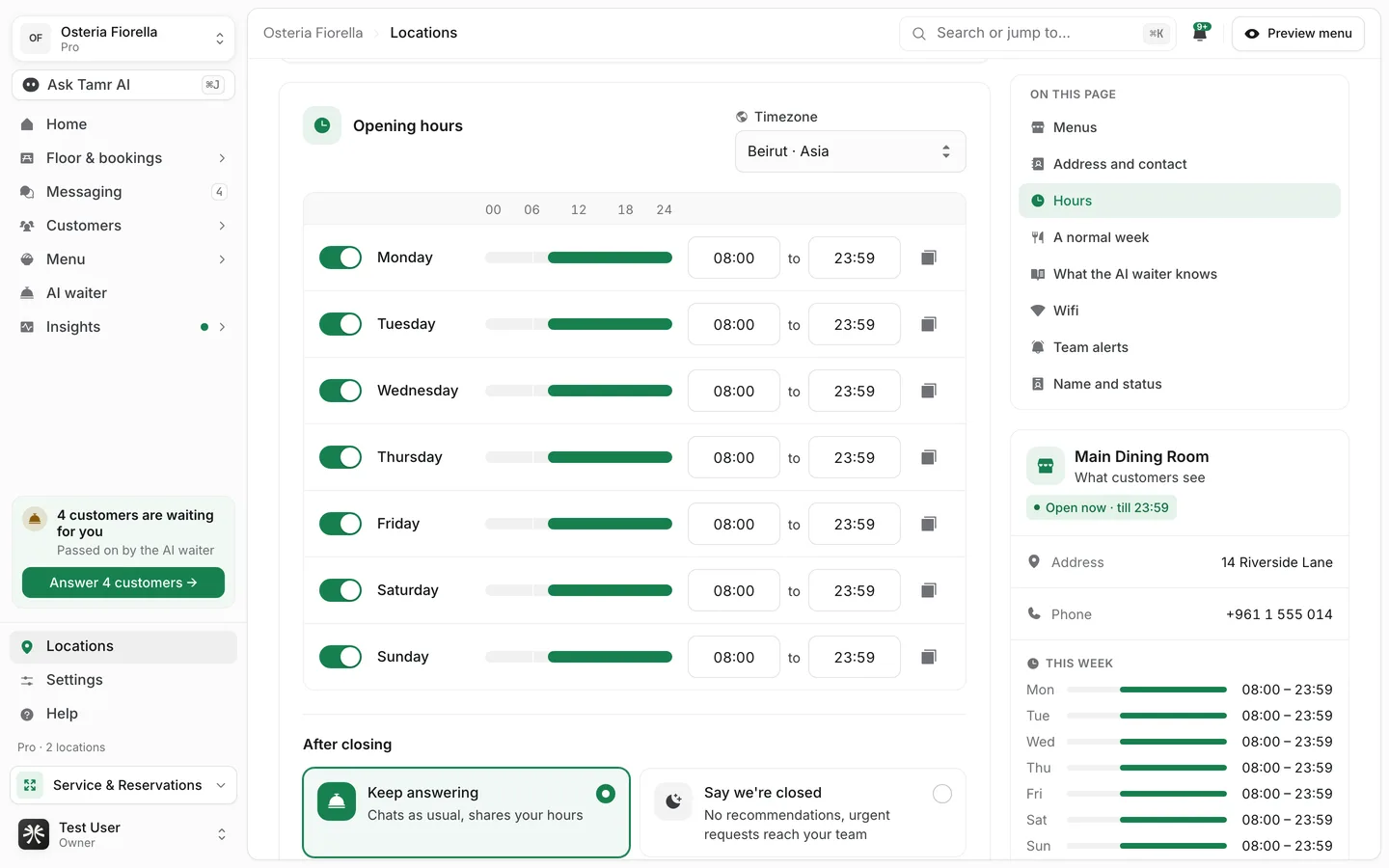Click the copy icon for Wednesday hours
1389x868 pixels.
(928, 391)
